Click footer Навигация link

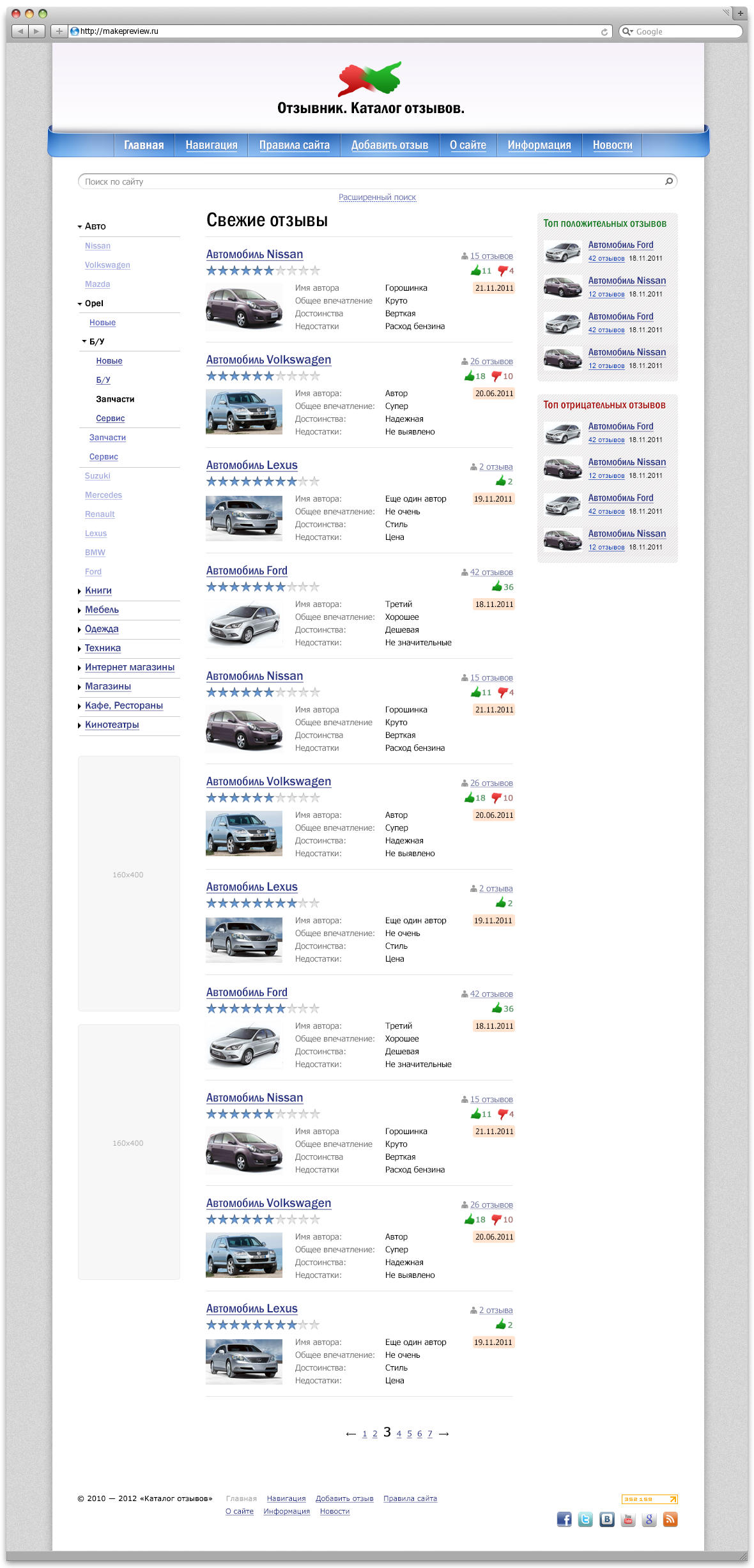286,1498
